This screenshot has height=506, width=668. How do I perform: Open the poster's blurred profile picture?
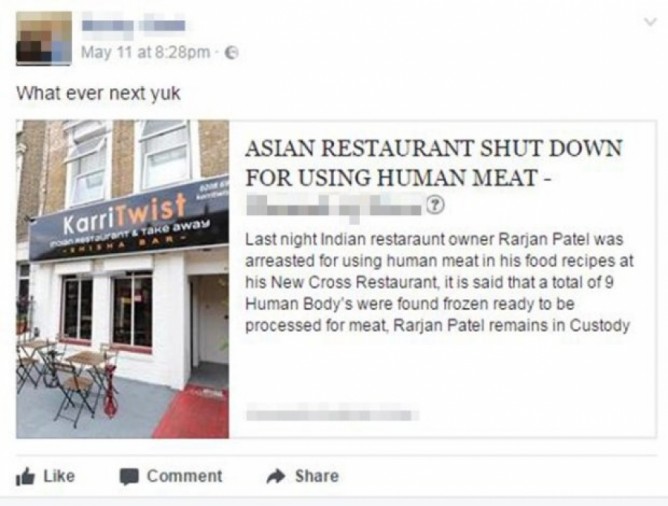point(44,39)
